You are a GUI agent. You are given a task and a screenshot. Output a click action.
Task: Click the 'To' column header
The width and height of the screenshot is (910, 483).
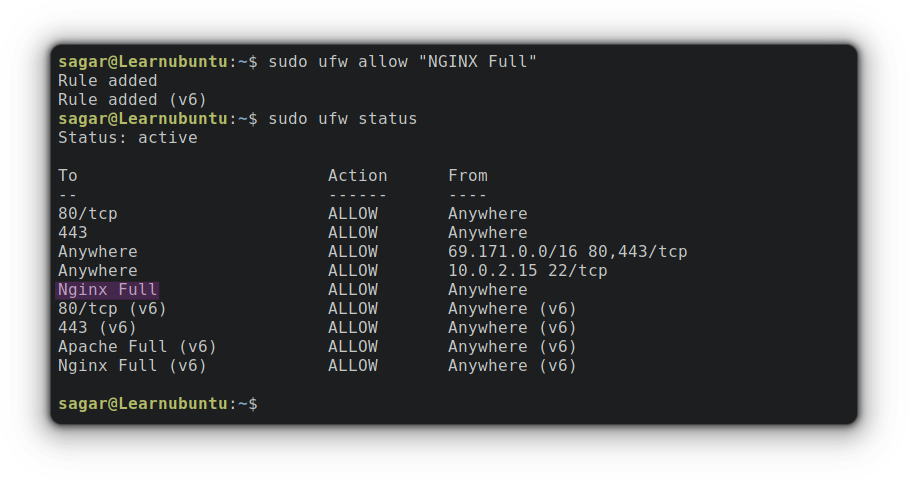pyautogui.click(x=67, y=176)
